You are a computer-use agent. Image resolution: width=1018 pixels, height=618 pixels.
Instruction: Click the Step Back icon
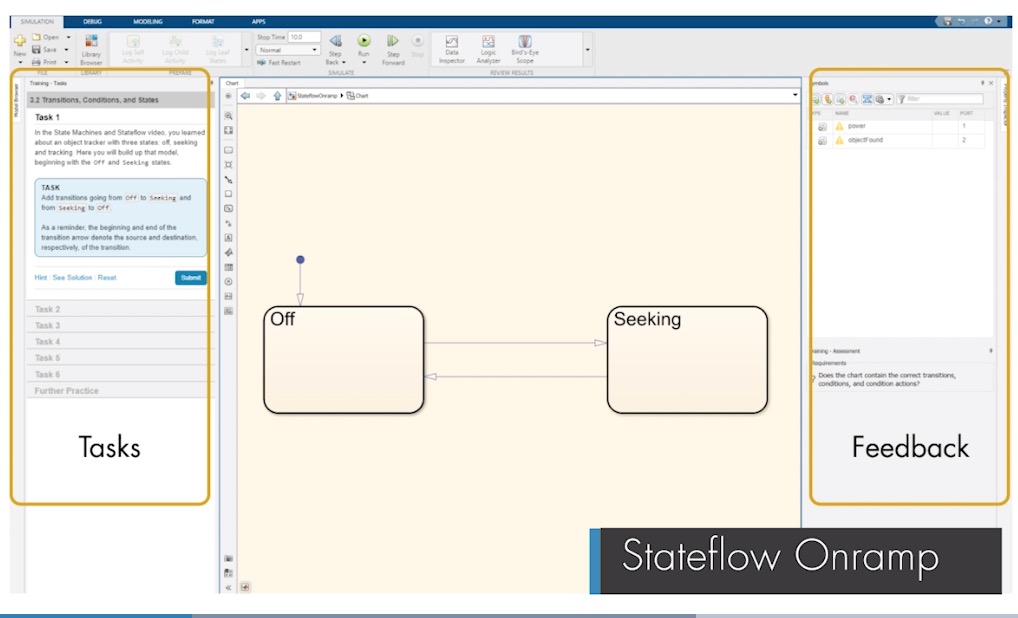tap(336, 41)
